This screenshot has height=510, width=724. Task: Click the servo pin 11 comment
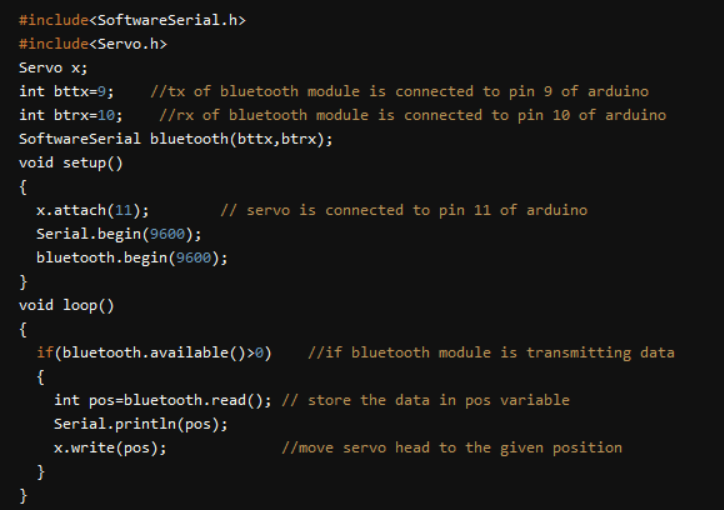[403, 210]
